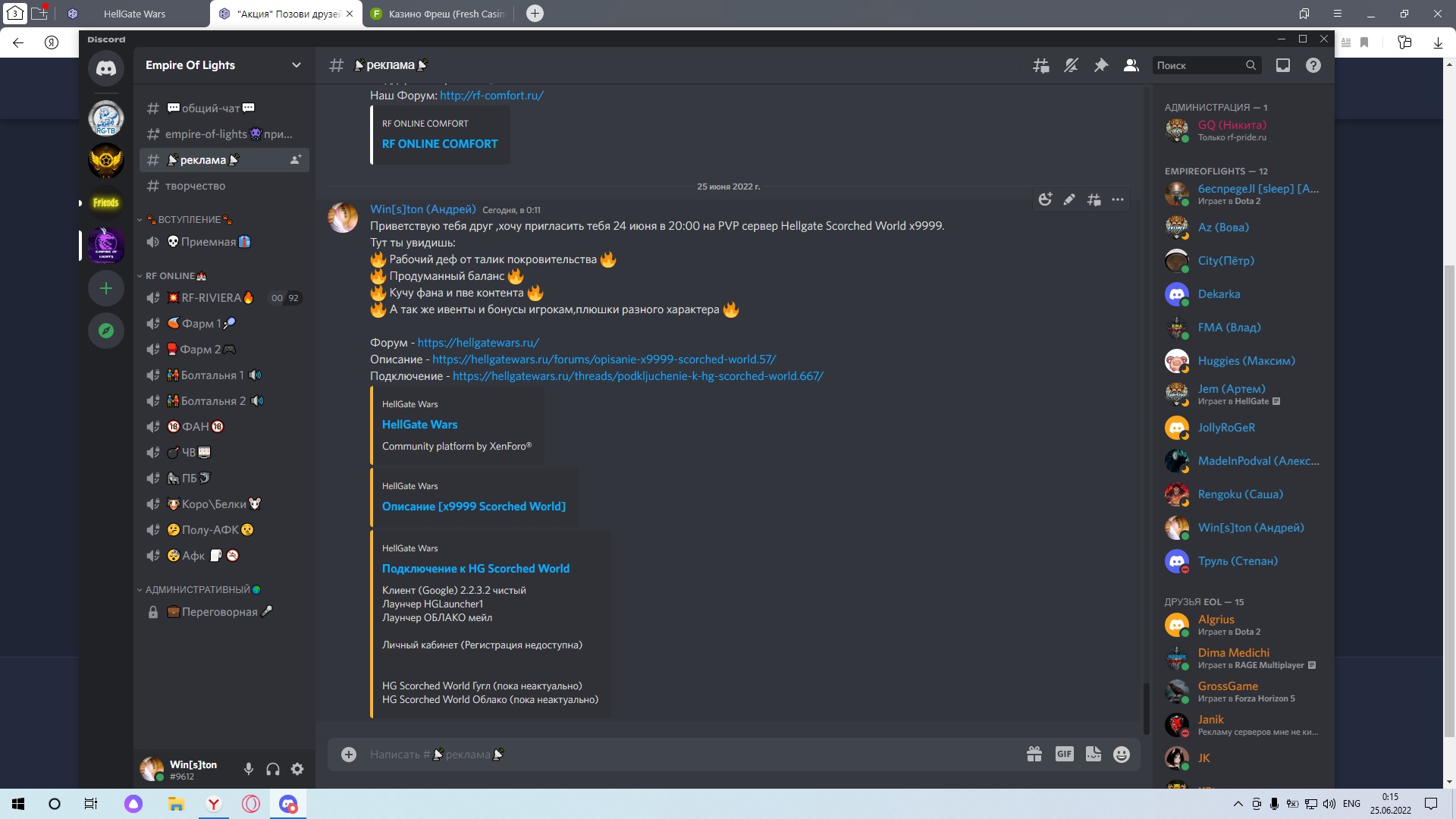Go back in browser
Screen dimensions: 1456x819
click(18, 42)
